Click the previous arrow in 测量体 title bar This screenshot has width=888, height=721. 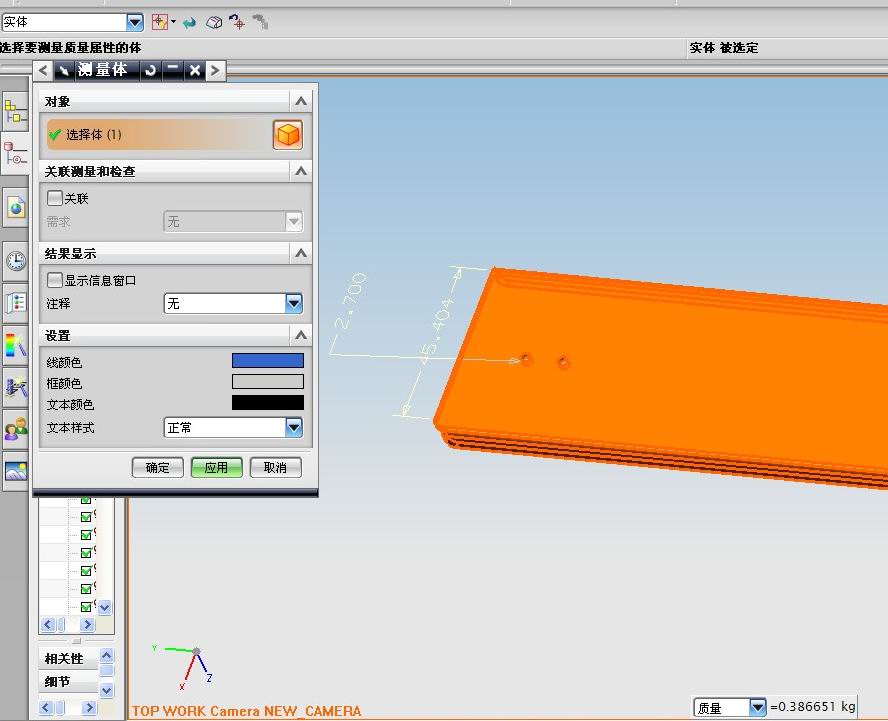[x=43, y=70]
